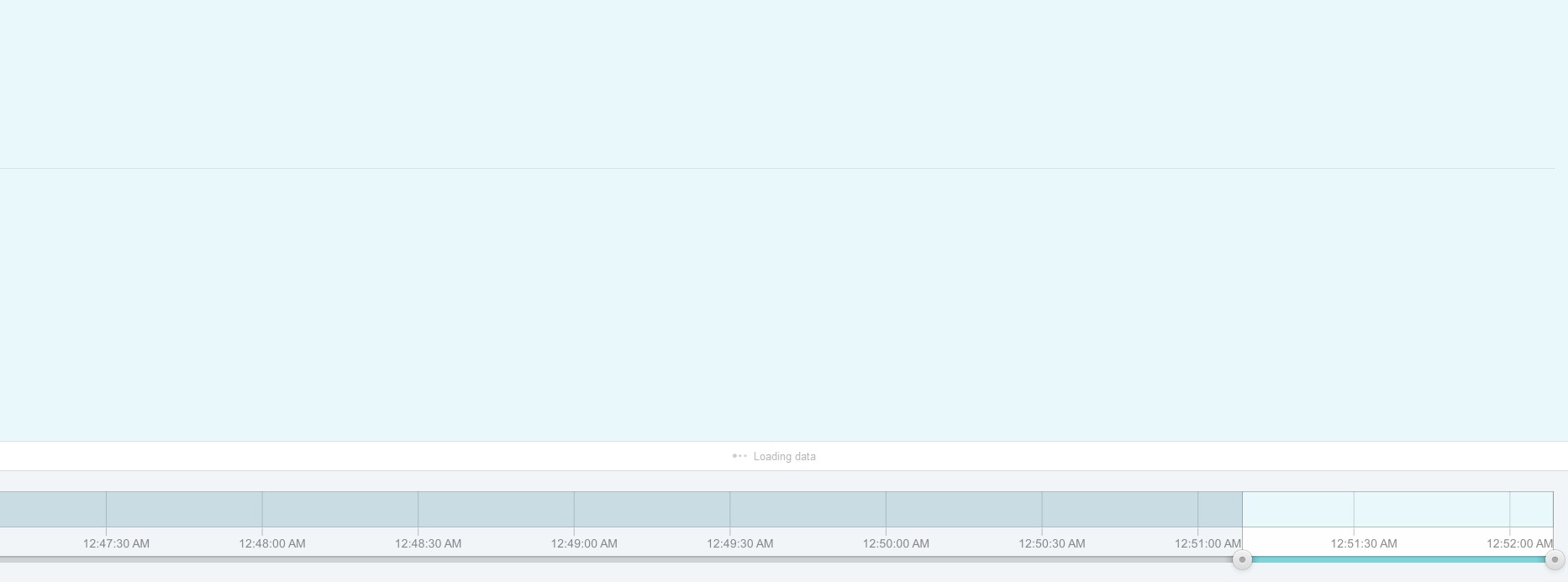1568x582 pixels.
Task: Select the 12:47:30 AM time label
Action: (116, 543)
